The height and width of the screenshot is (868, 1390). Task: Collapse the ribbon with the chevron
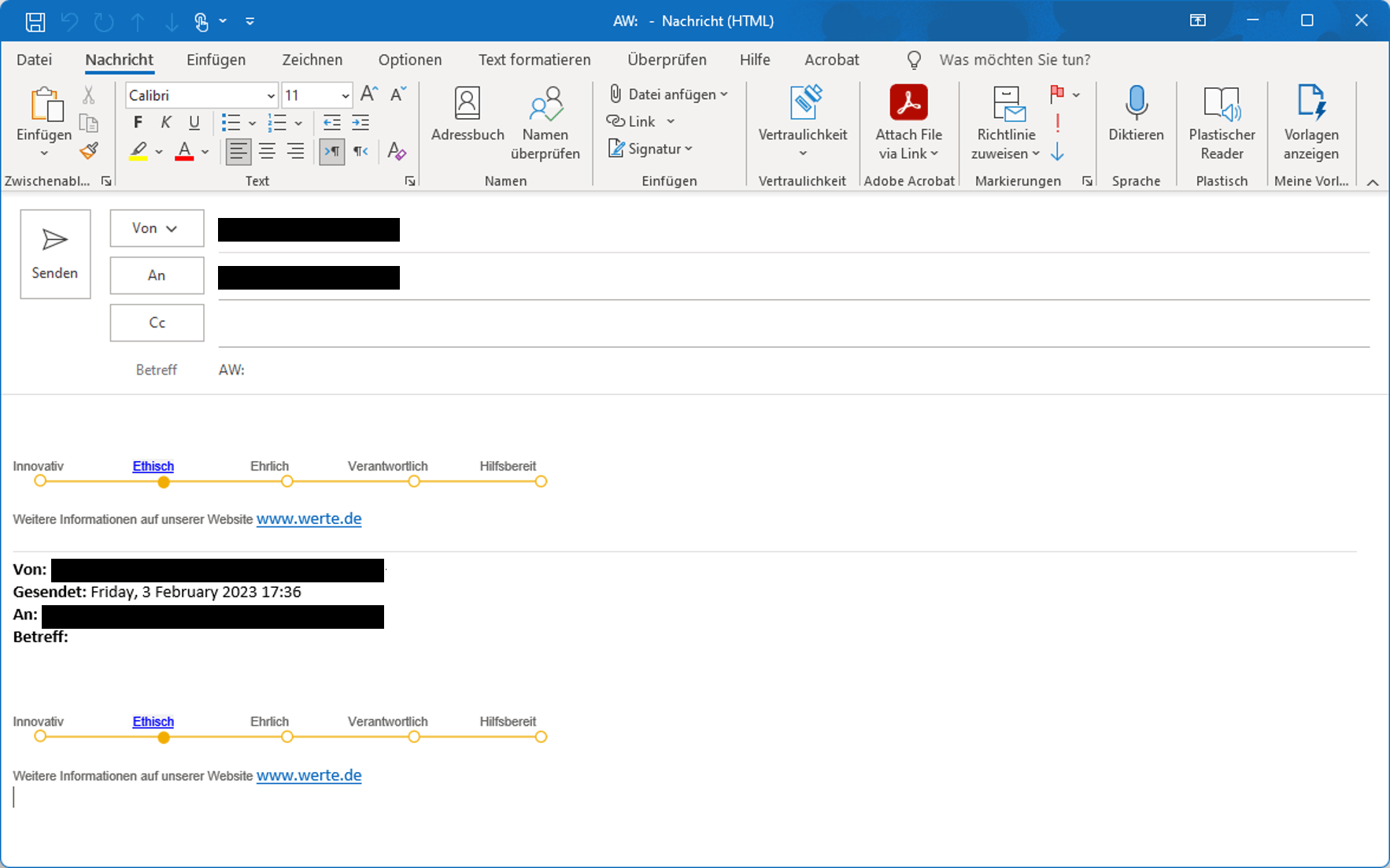coord(1373,183)
